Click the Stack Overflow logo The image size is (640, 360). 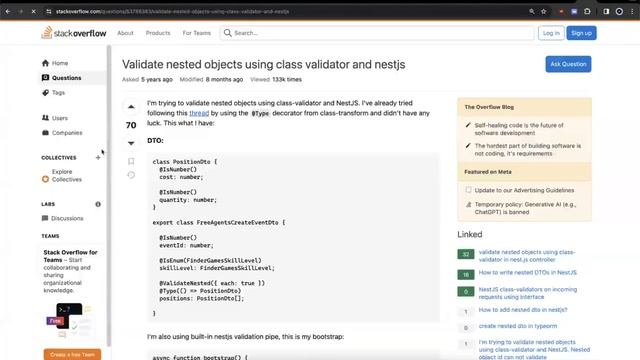pyautogui.click(x=74, y=33)
